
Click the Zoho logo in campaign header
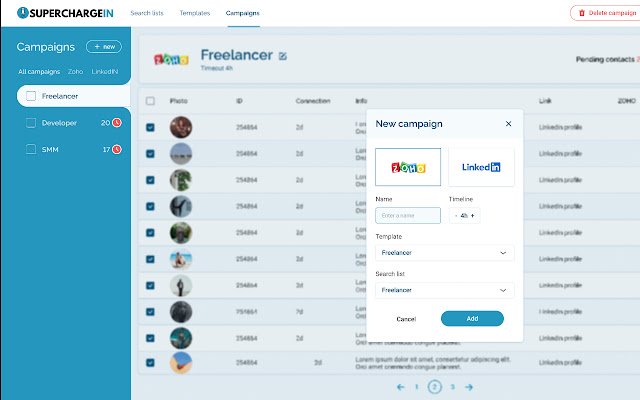coord(171,60)
